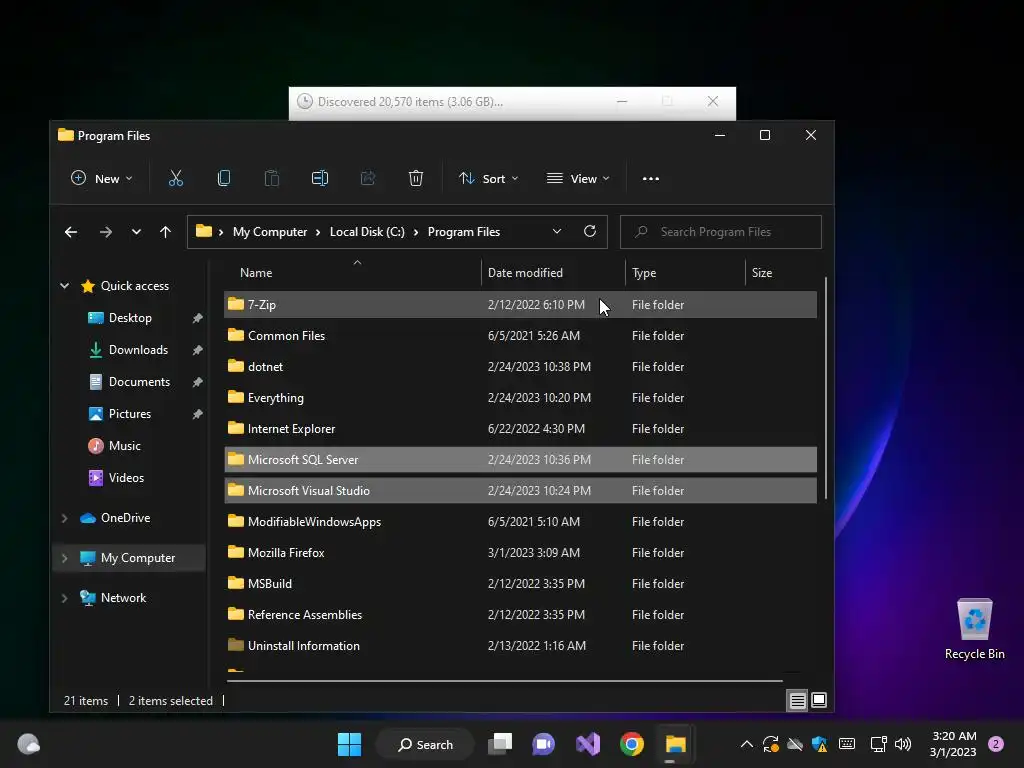Go forward with the right arrow
This screenshot has height=768, width=1024.
(x=106, y=232)
